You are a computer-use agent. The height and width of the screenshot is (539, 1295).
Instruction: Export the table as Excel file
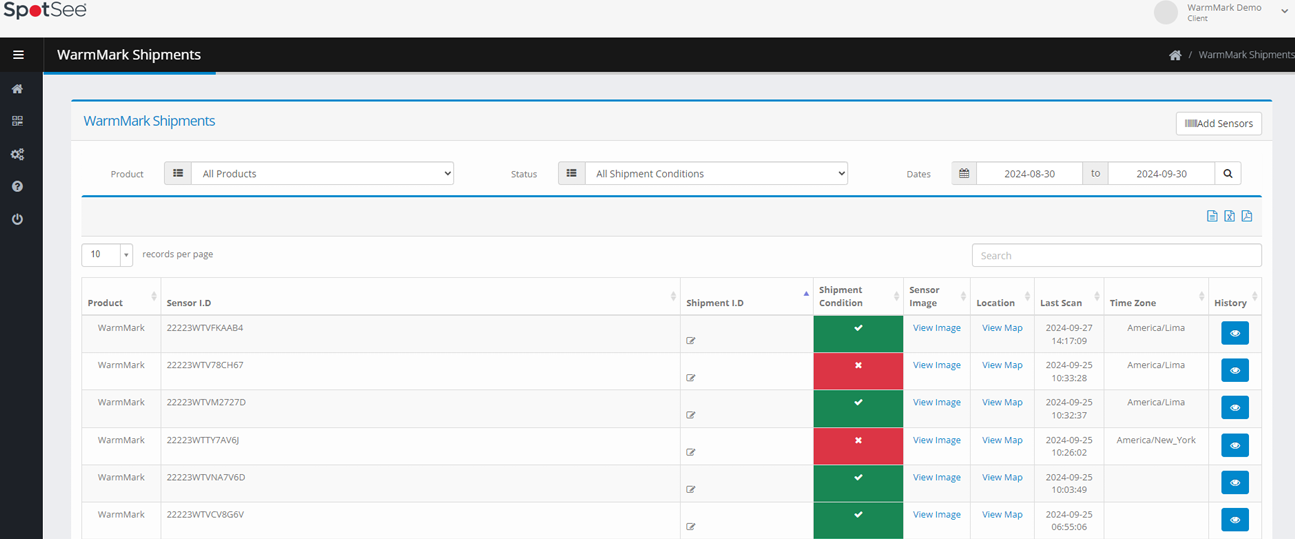pos(1229,216)
